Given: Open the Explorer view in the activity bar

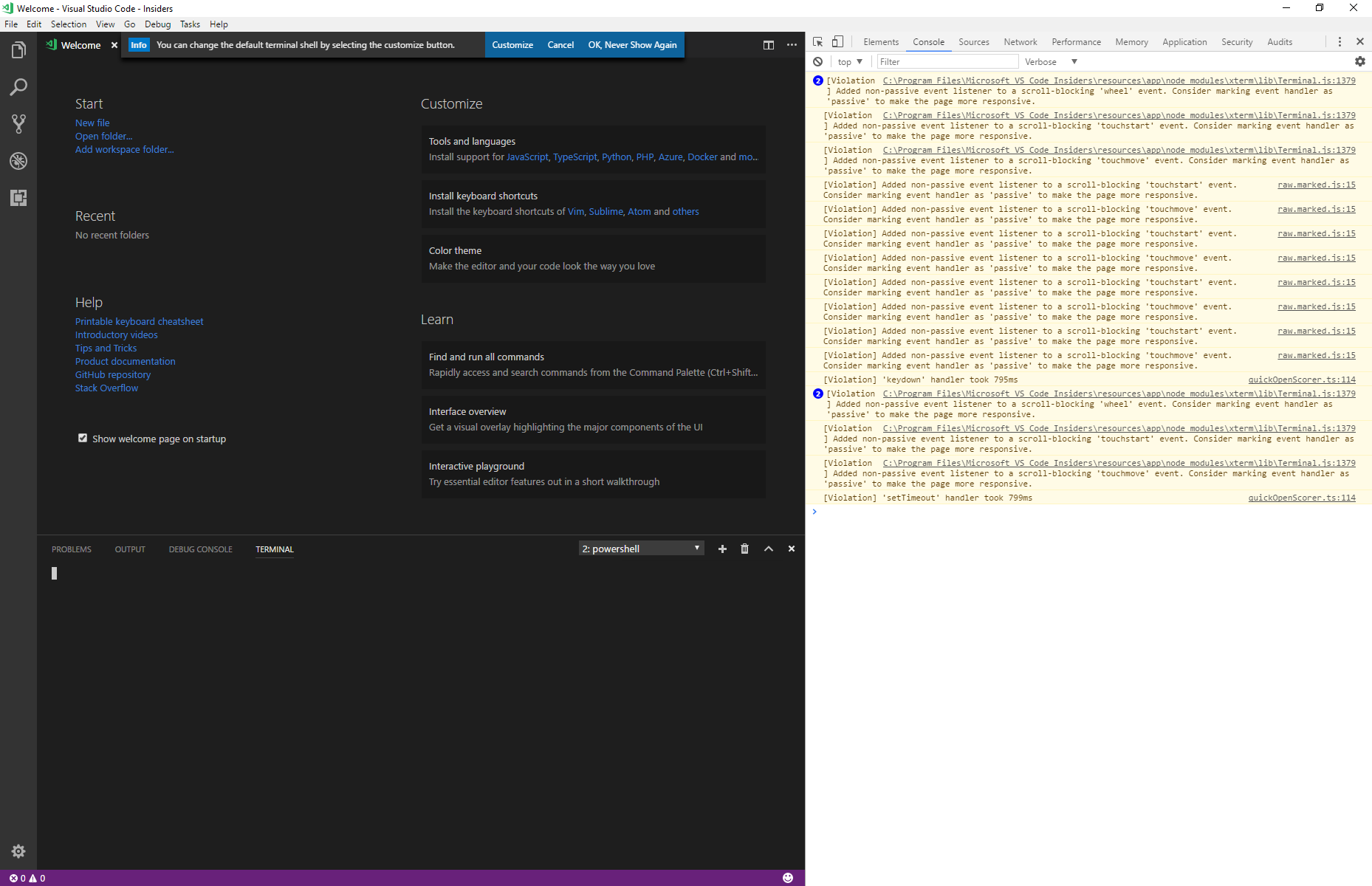Looking at the screenshot, I should coord(18,49).
